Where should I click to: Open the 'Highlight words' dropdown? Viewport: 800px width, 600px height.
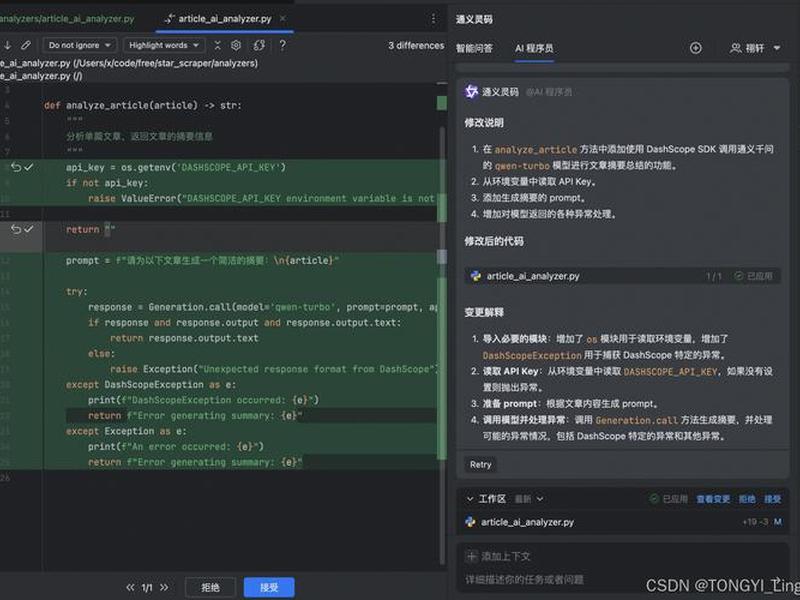pos(164,45)
